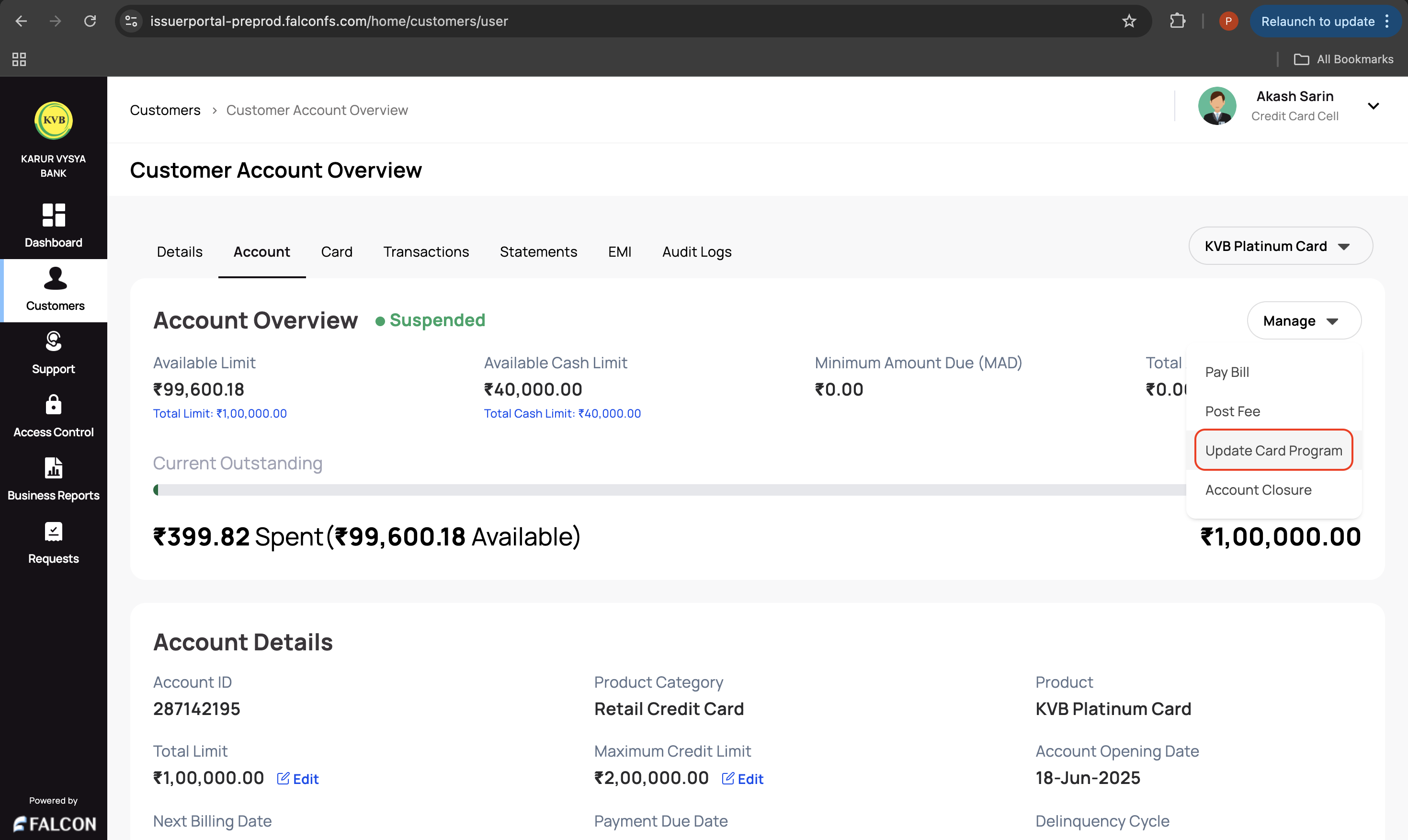Choose Account Closure from Manage menu

pyautogui.click(x=1258, y=489)
